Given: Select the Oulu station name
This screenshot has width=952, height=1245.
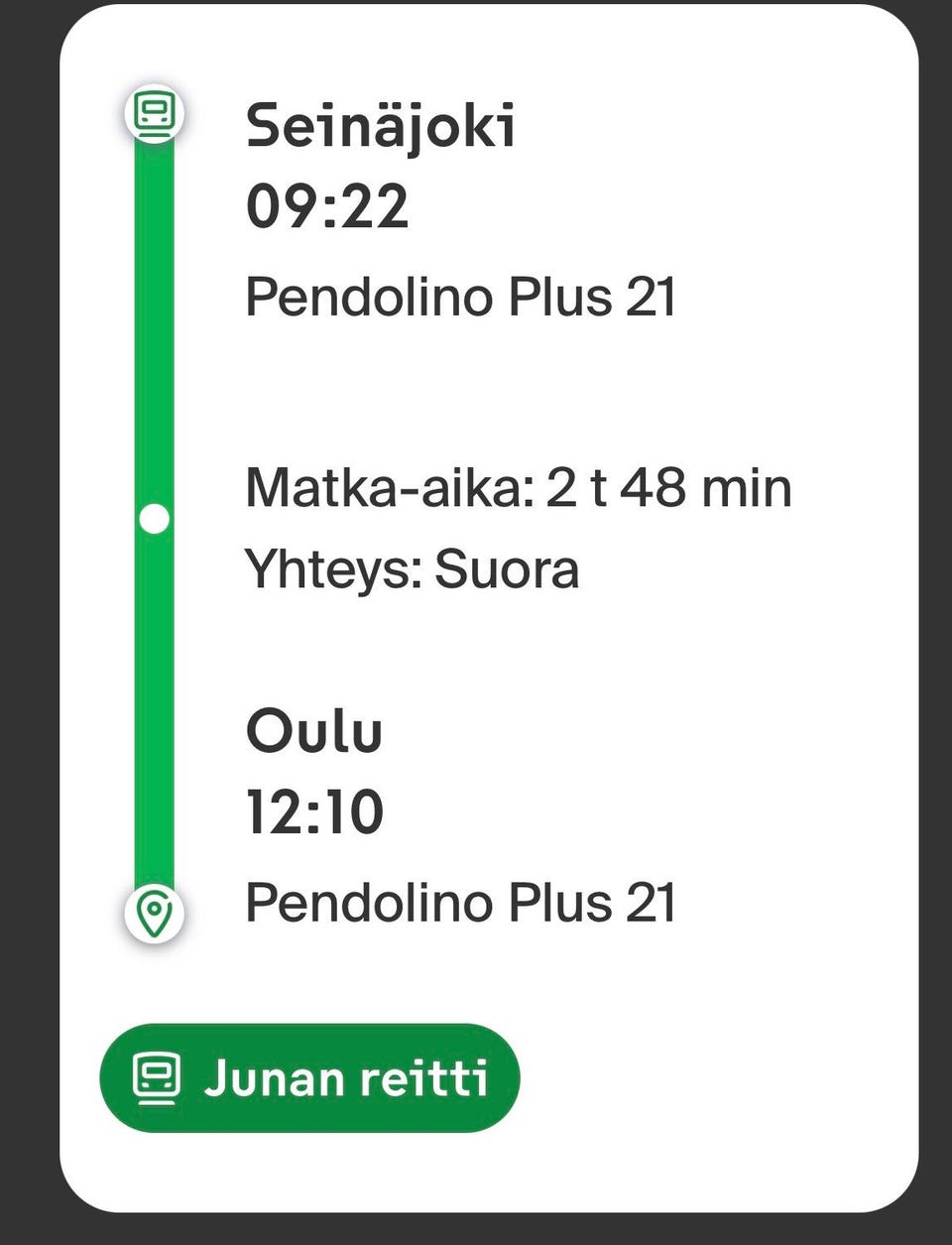Looking at the screenshot, I should [x=313, y=732].
